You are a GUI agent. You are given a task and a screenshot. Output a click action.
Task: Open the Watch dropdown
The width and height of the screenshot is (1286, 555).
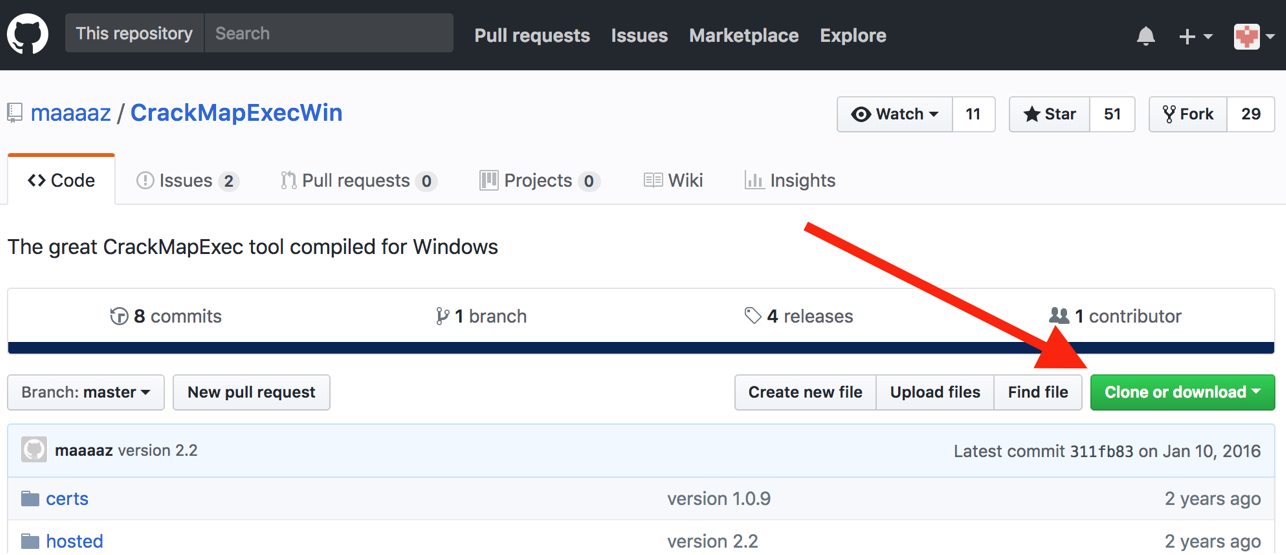(895, 114)
